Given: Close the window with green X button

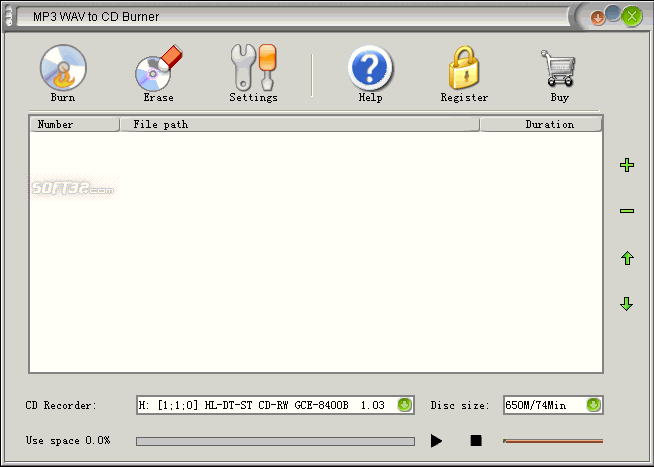Looking at the screenshot, I should click(631, 17).
